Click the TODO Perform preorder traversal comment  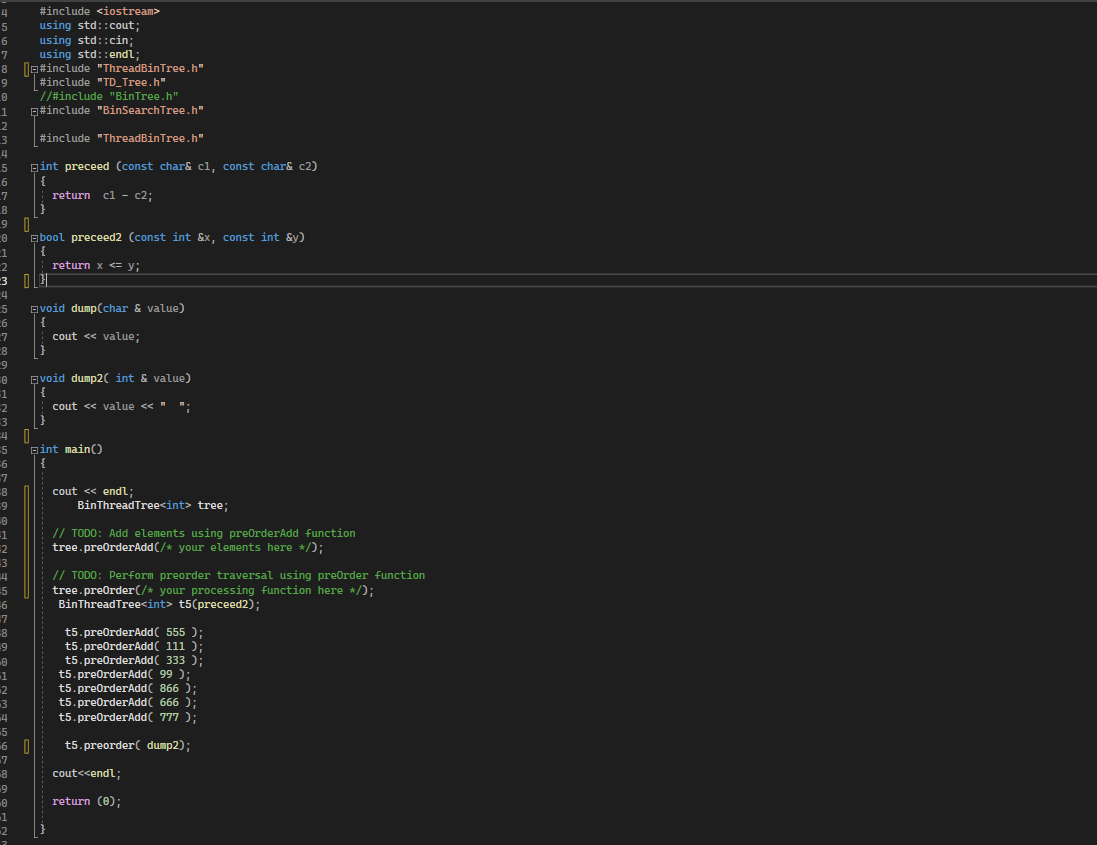click(x=239, y=576)
